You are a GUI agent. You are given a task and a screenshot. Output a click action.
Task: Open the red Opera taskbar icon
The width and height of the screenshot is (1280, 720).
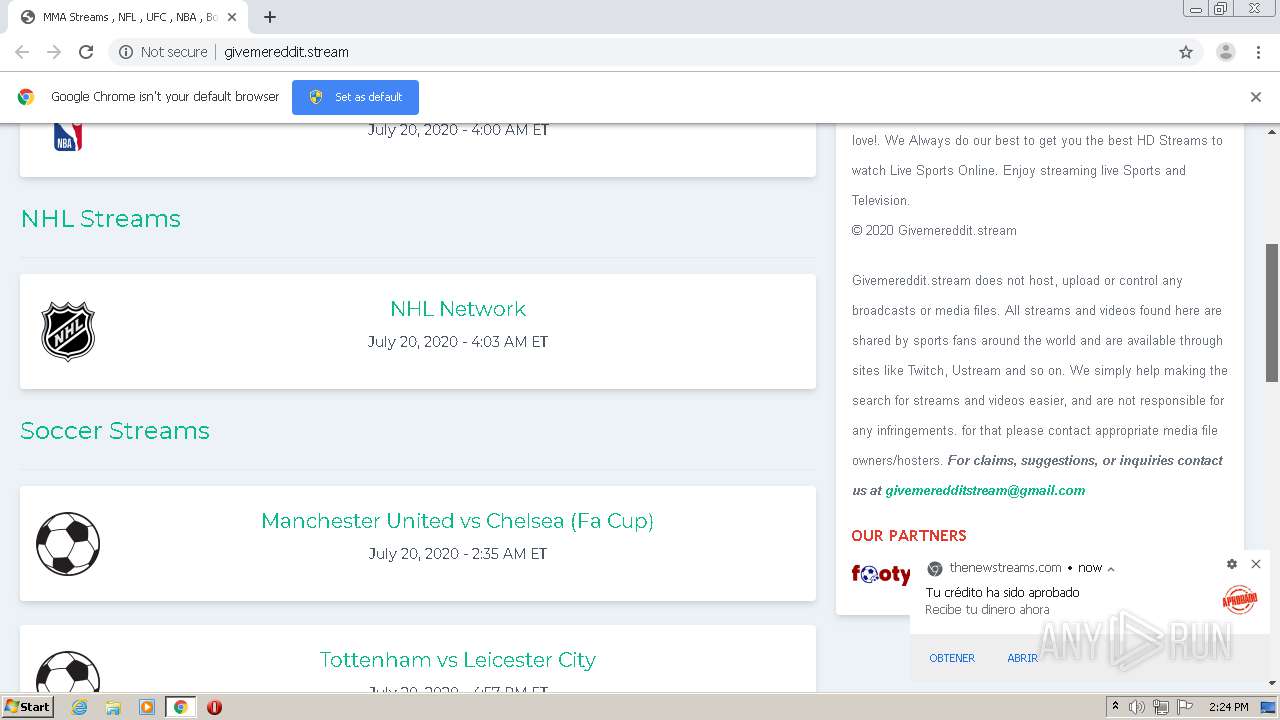(x=214, y=707)
